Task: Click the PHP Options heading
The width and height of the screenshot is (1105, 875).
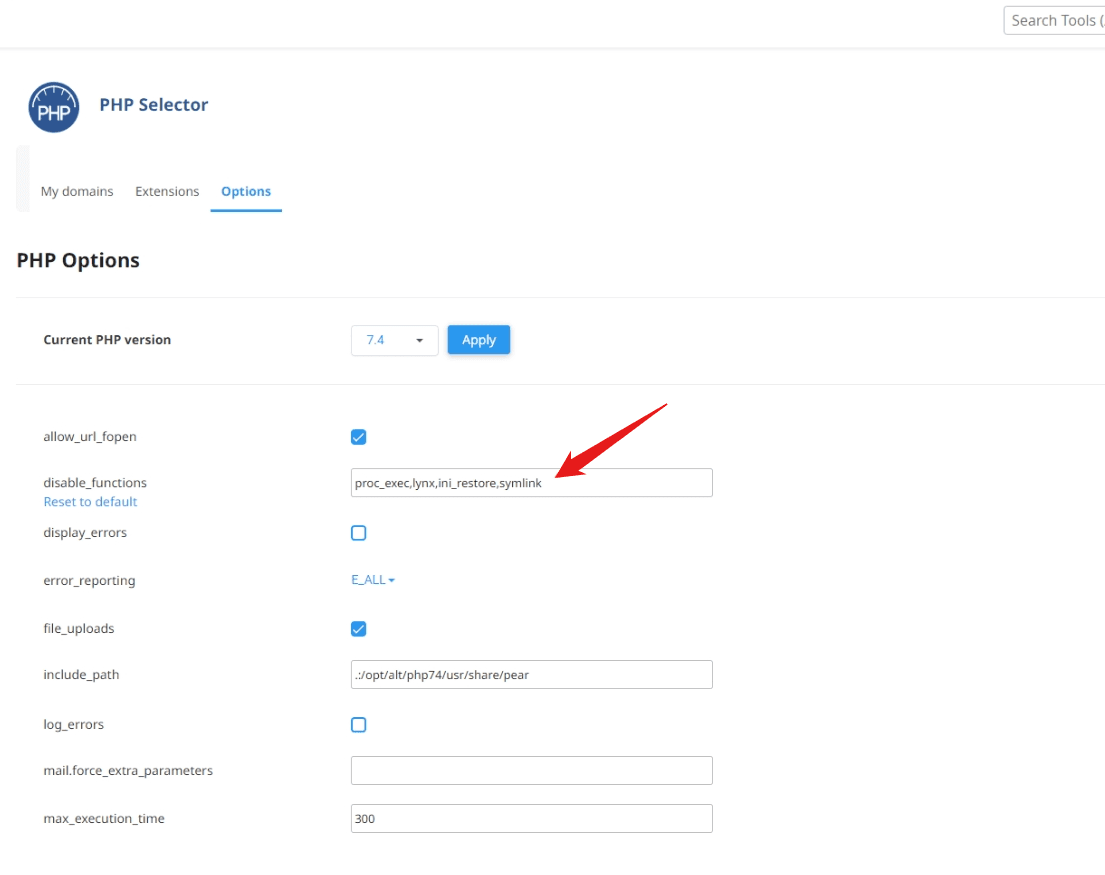Action: [x=77, y=260]
